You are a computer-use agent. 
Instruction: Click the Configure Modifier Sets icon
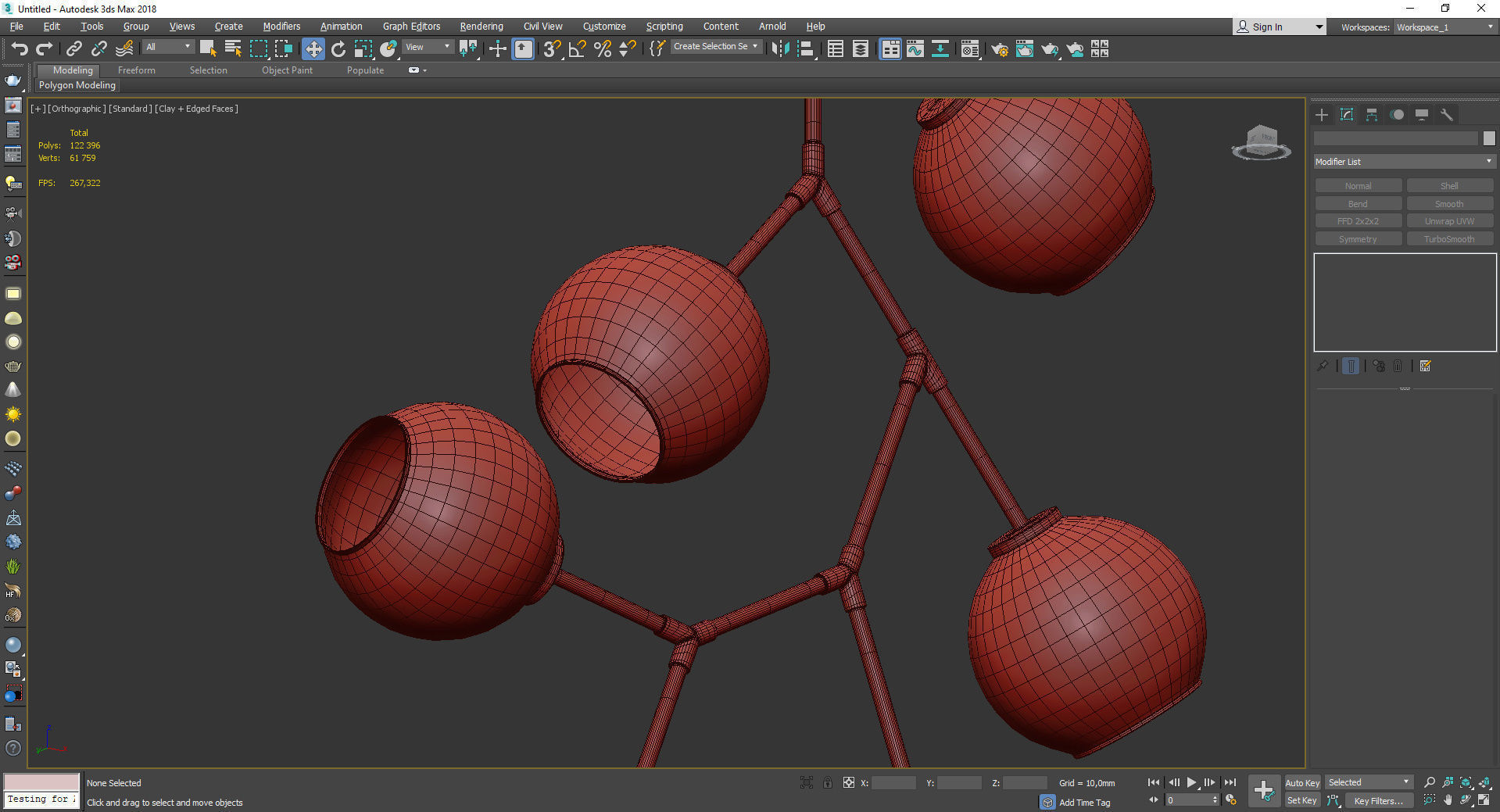1425,366
